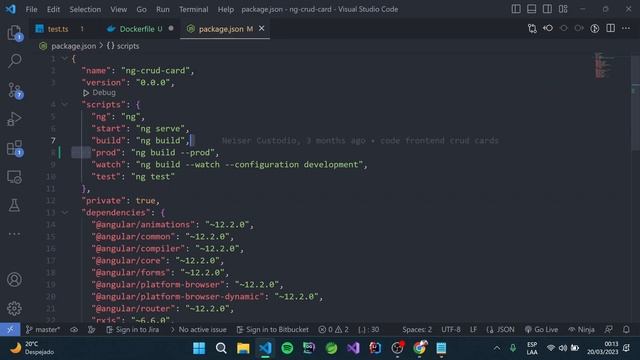Screen dimensions: 640x360
Task: Open the Search view in activity bar
Action: coord(15,61)
